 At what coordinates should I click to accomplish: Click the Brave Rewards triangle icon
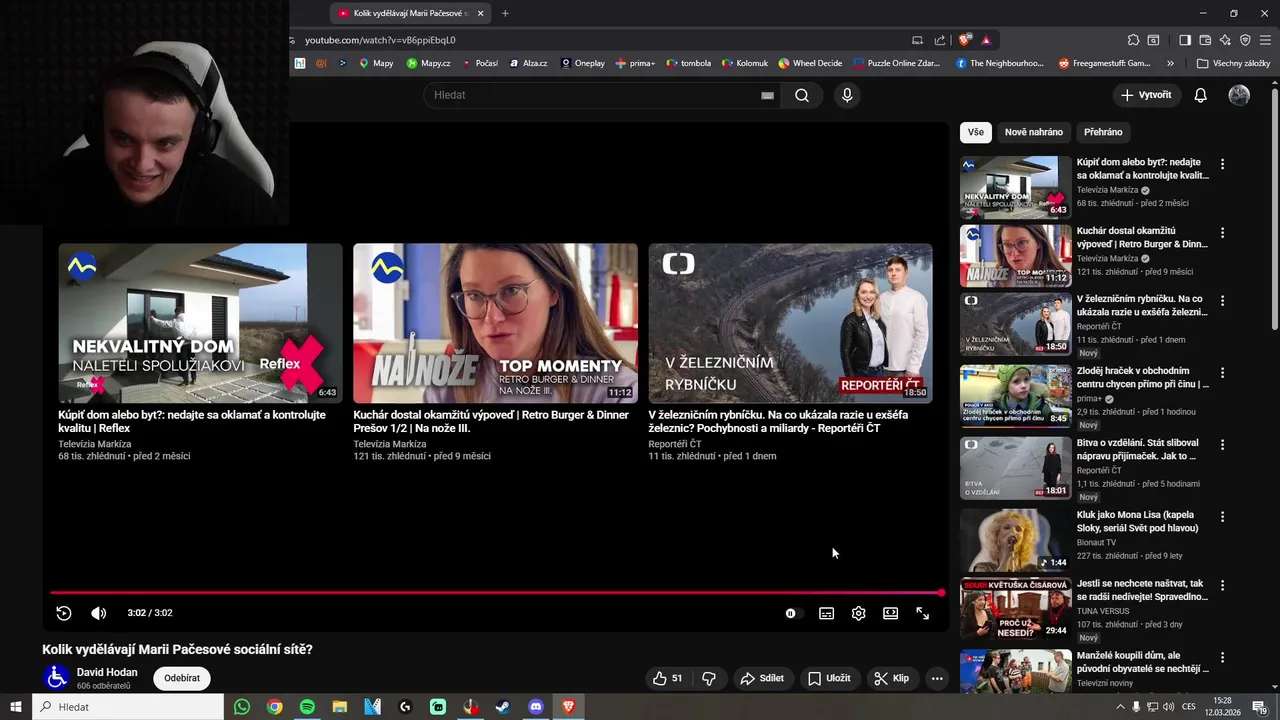[986, 40]
